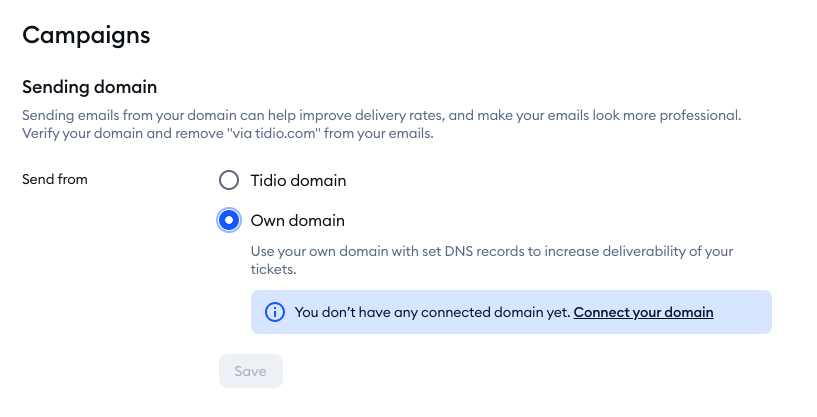
Task: Click the Campaigns page heading
Action: (86, 35)
